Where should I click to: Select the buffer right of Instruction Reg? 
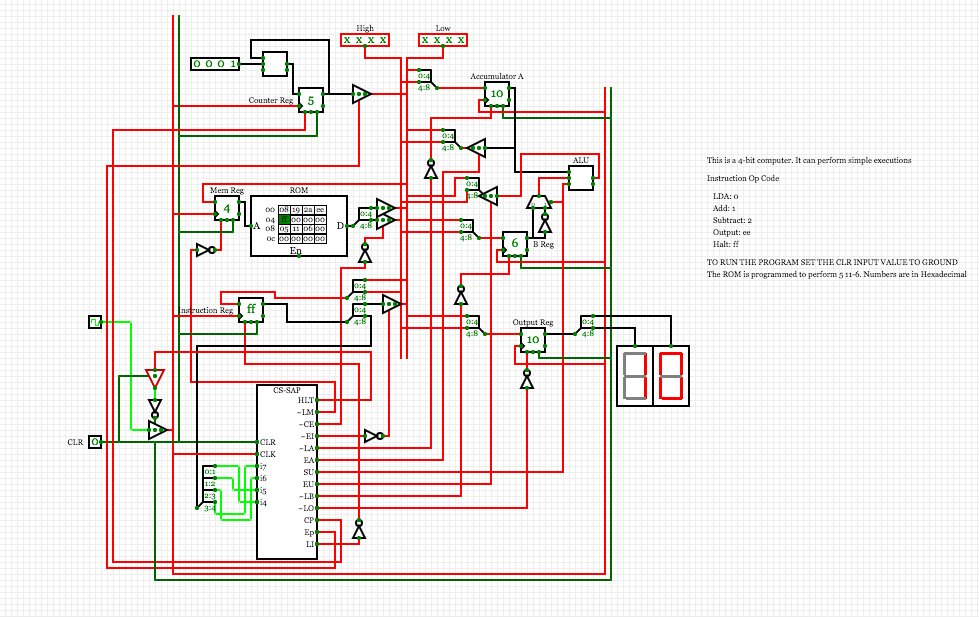point(392,304)
